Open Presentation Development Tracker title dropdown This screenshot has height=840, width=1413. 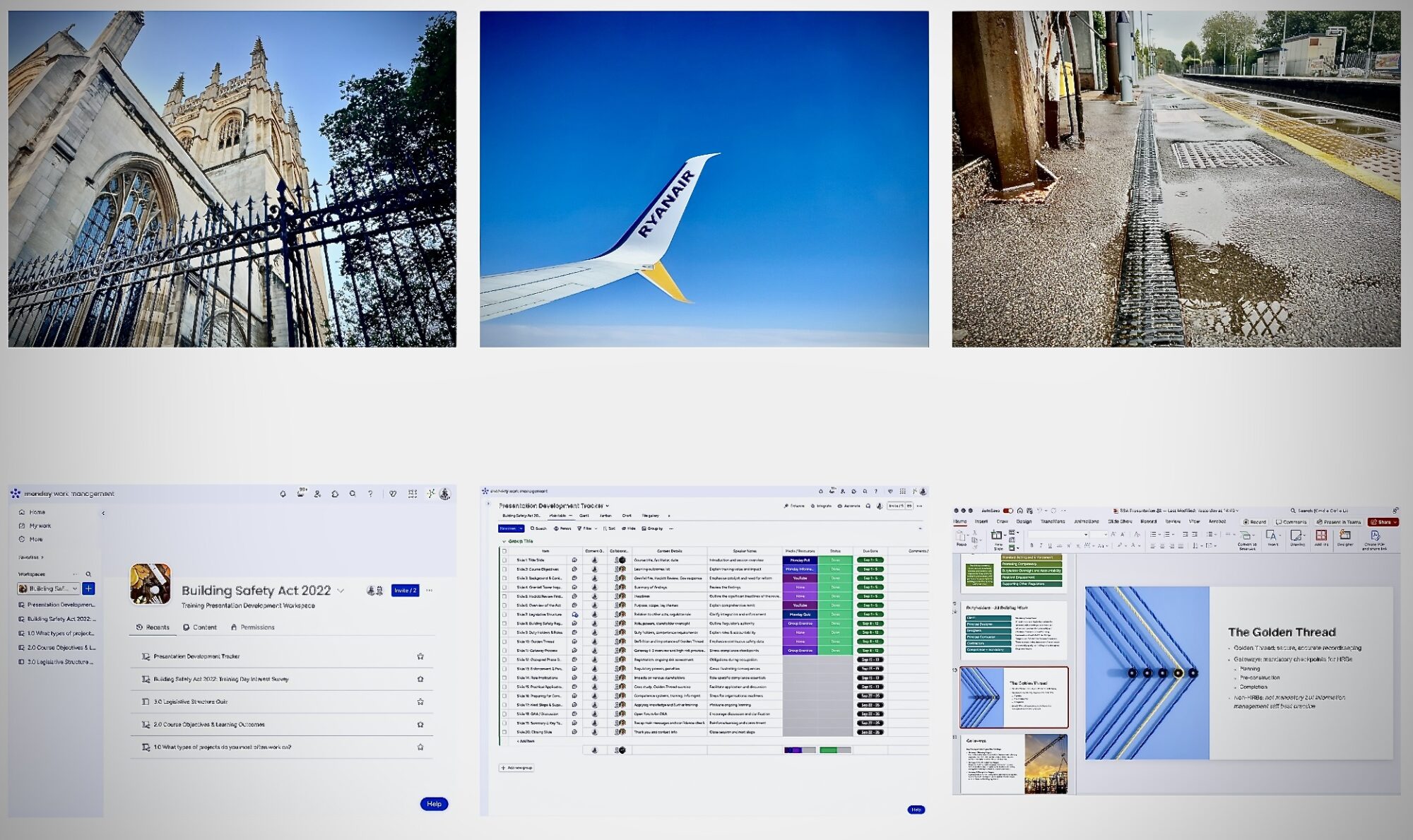(607, 506)
